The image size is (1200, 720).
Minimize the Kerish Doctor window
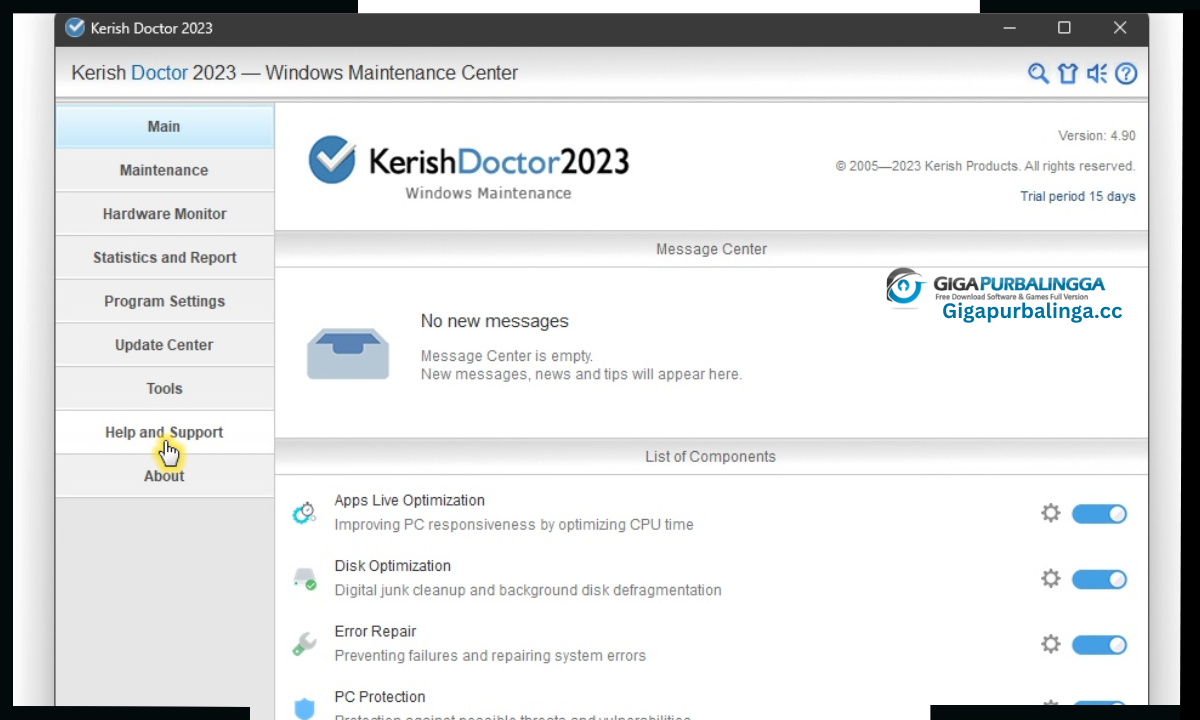click(x=1009, y=28)
